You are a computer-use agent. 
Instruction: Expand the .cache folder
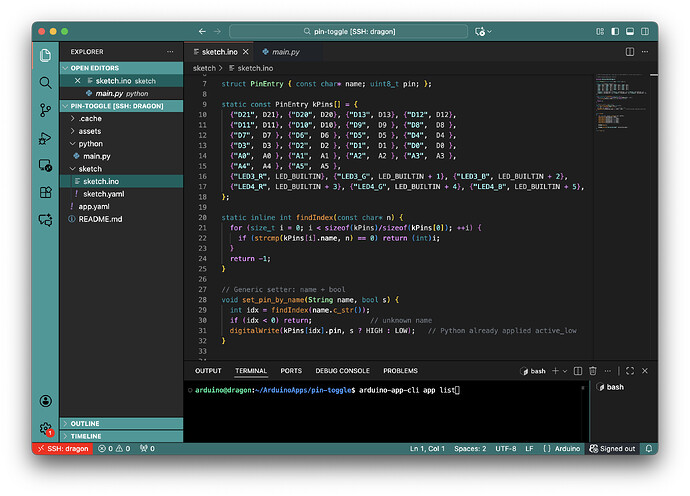click(x=121, y=118)
